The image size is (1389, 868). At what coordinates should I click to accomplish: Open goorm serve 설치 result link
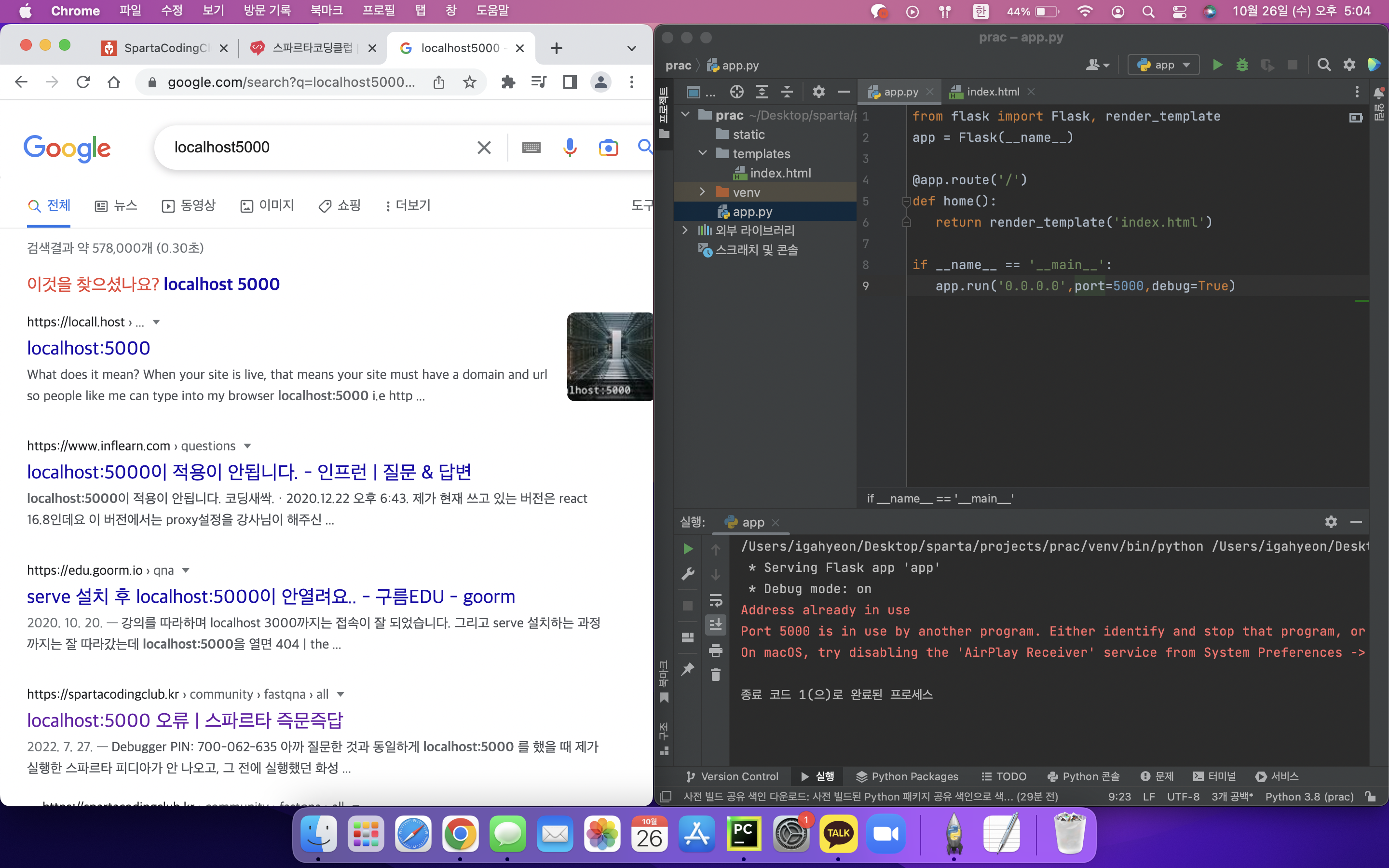[x=271, y=597]
